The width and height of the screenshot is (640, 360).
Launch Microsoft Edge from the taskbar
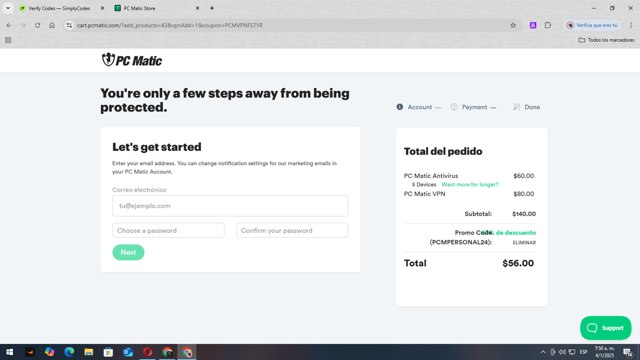tap(69, 352)
